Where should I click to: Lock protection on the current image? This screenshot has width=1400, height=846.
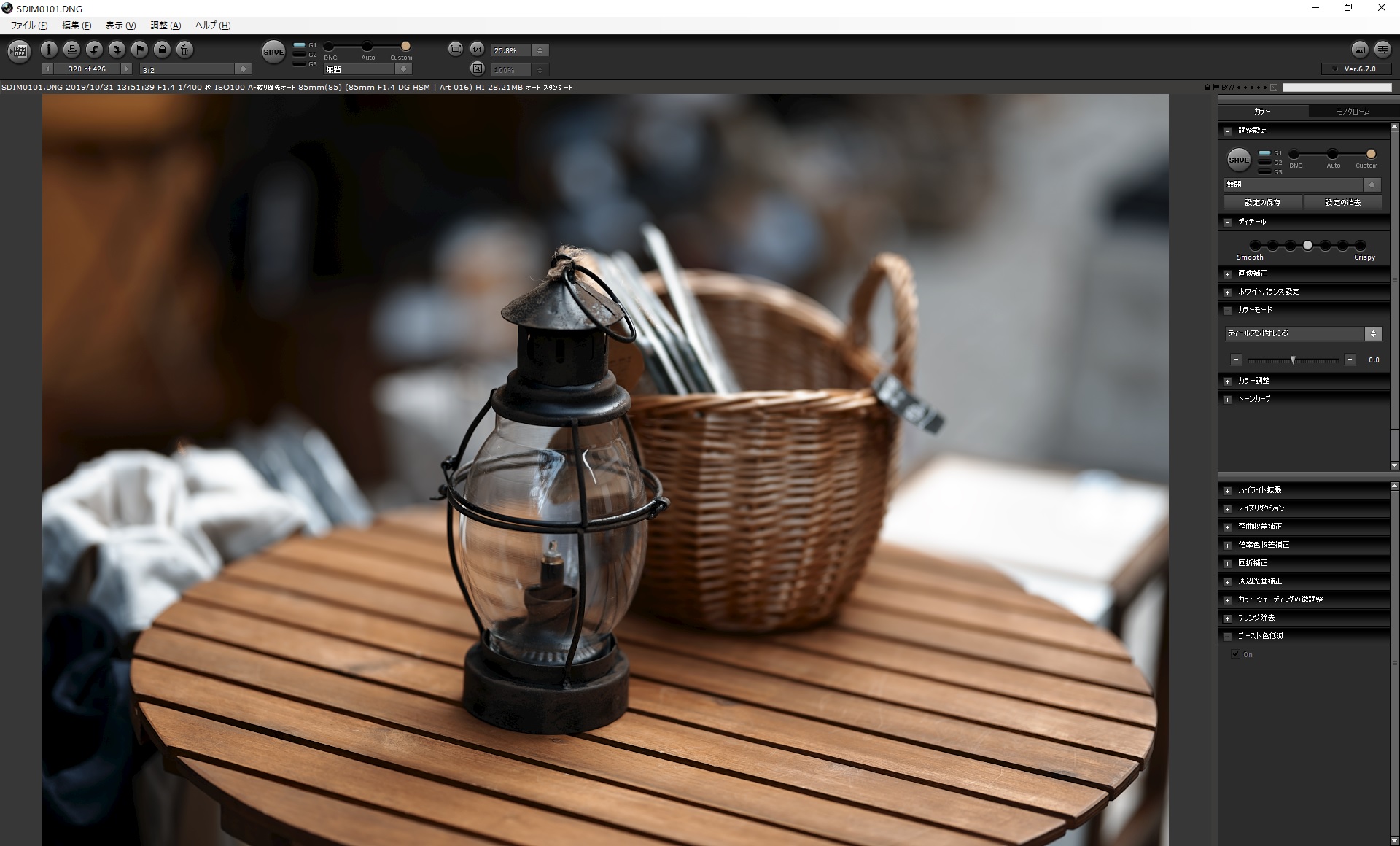pos(162,49)
